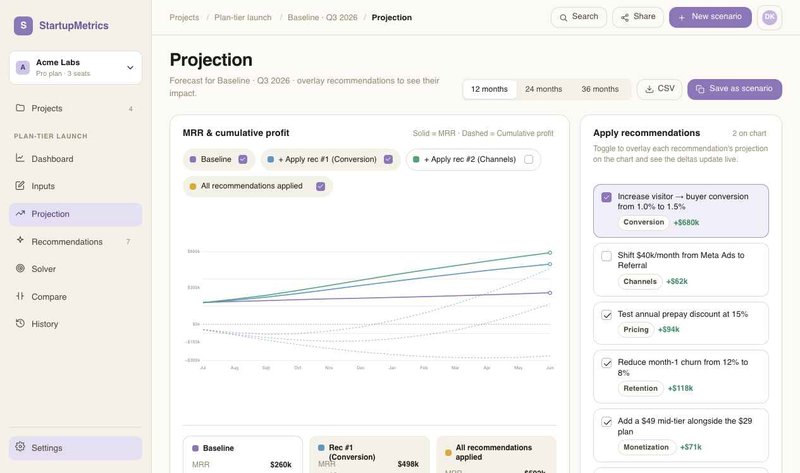Click the Pricing tag chip
Viewport: 800px width, 473px height.
[636, 329]
